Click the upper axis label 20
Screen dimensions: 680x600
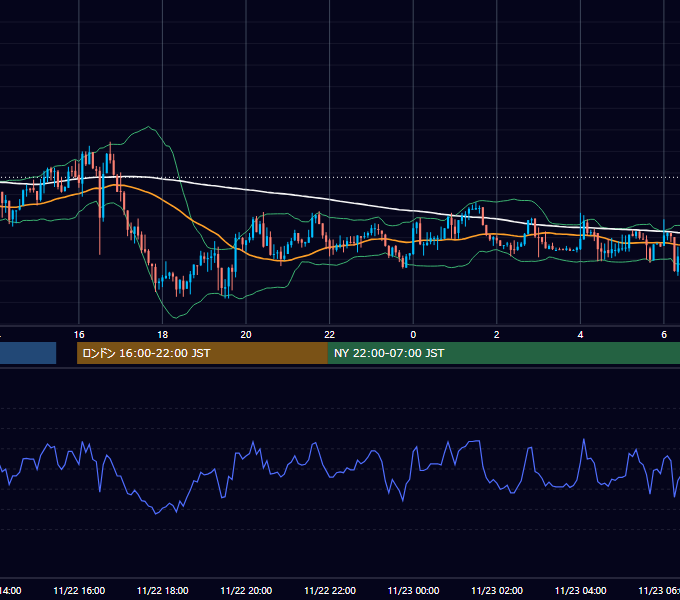246,335
